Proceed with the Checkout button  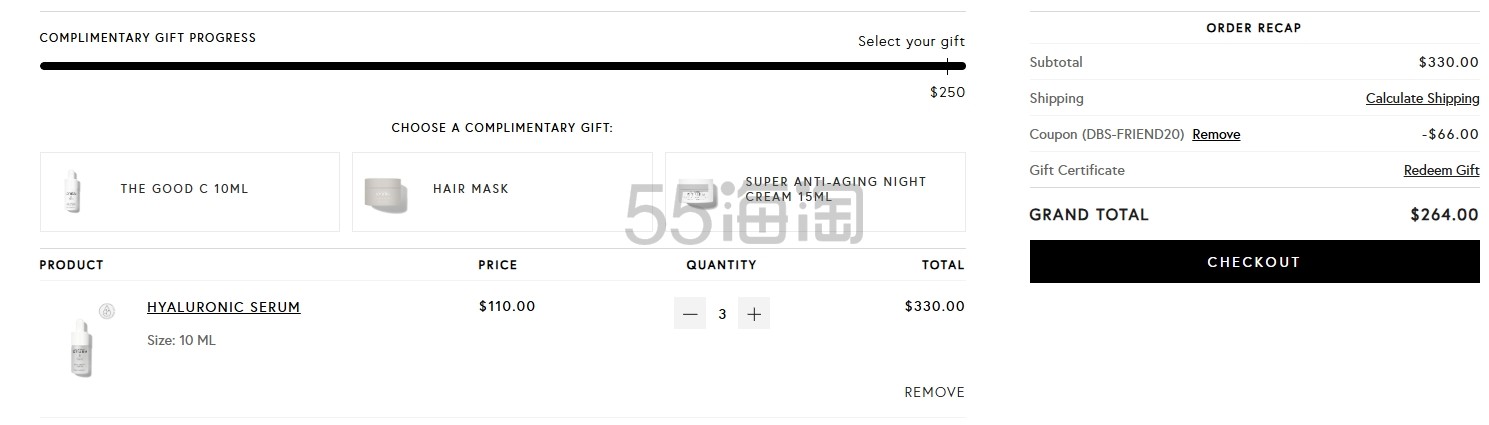1254,262
